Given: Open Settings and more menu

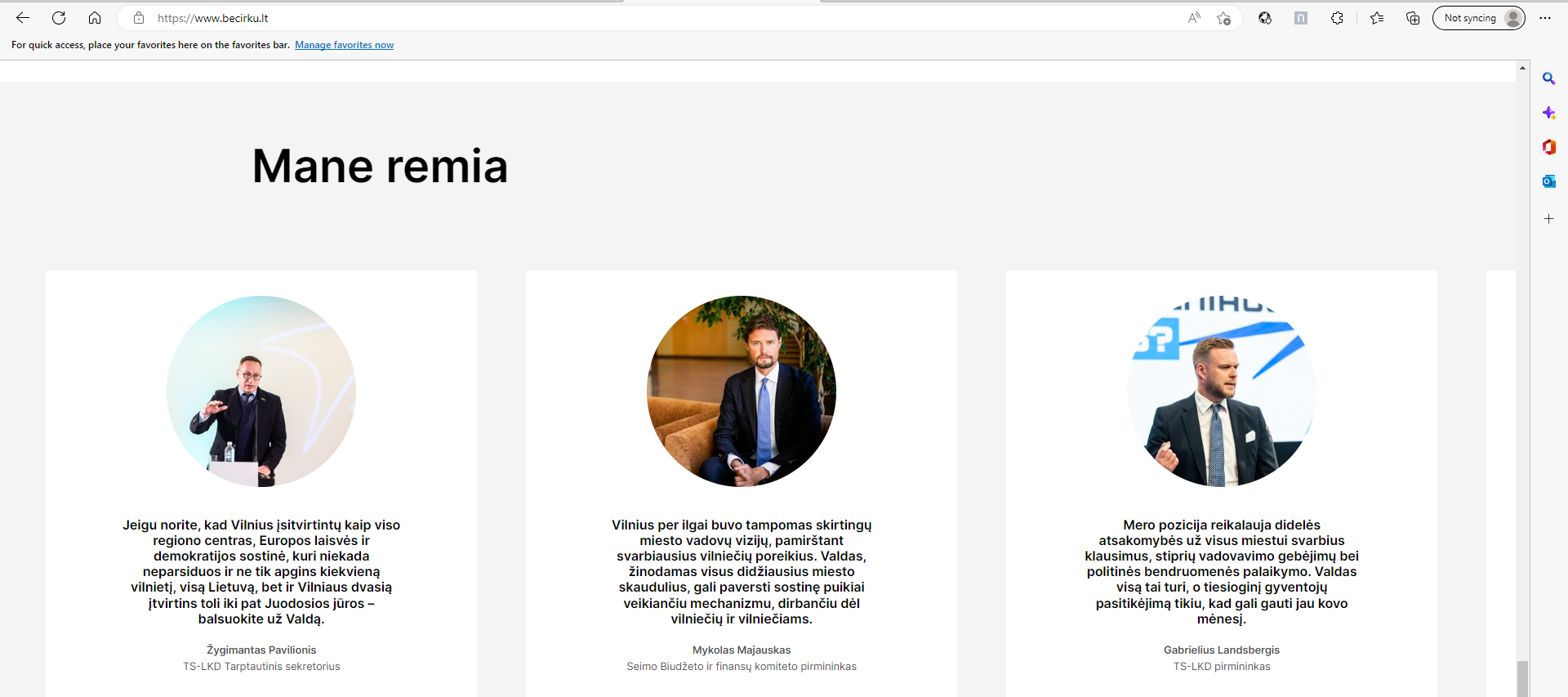Looking at the screenshot, I should click(1545, 18).
